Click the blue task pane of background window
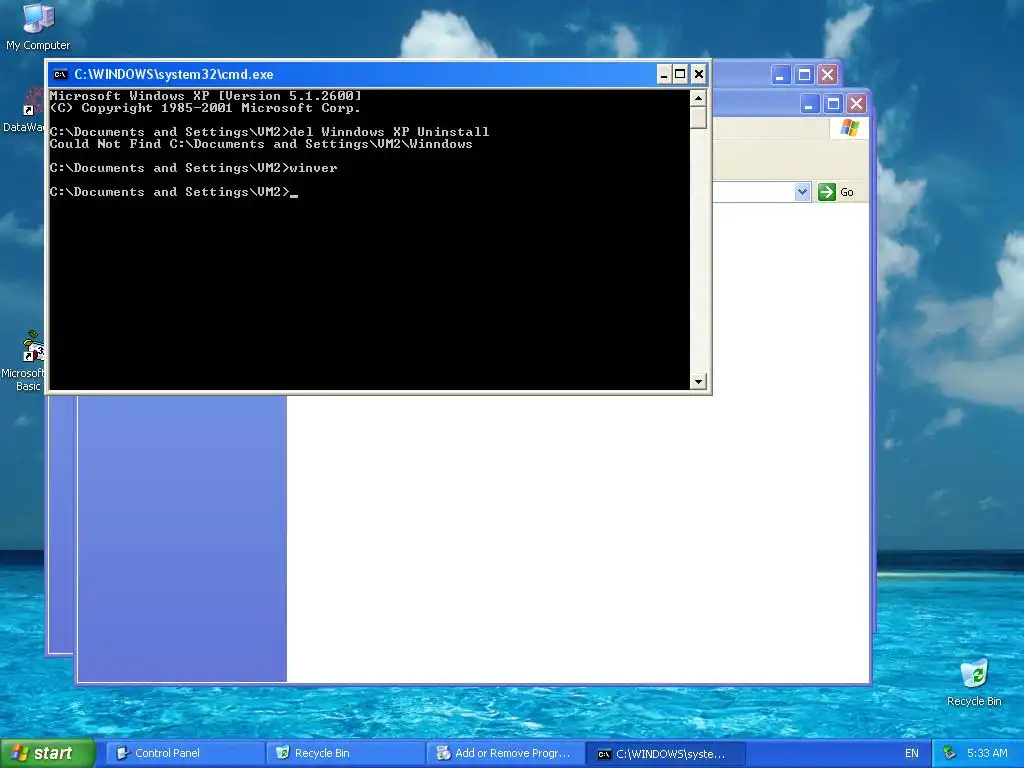Screen dimensions: 1024x768 [x=182, y=539]
